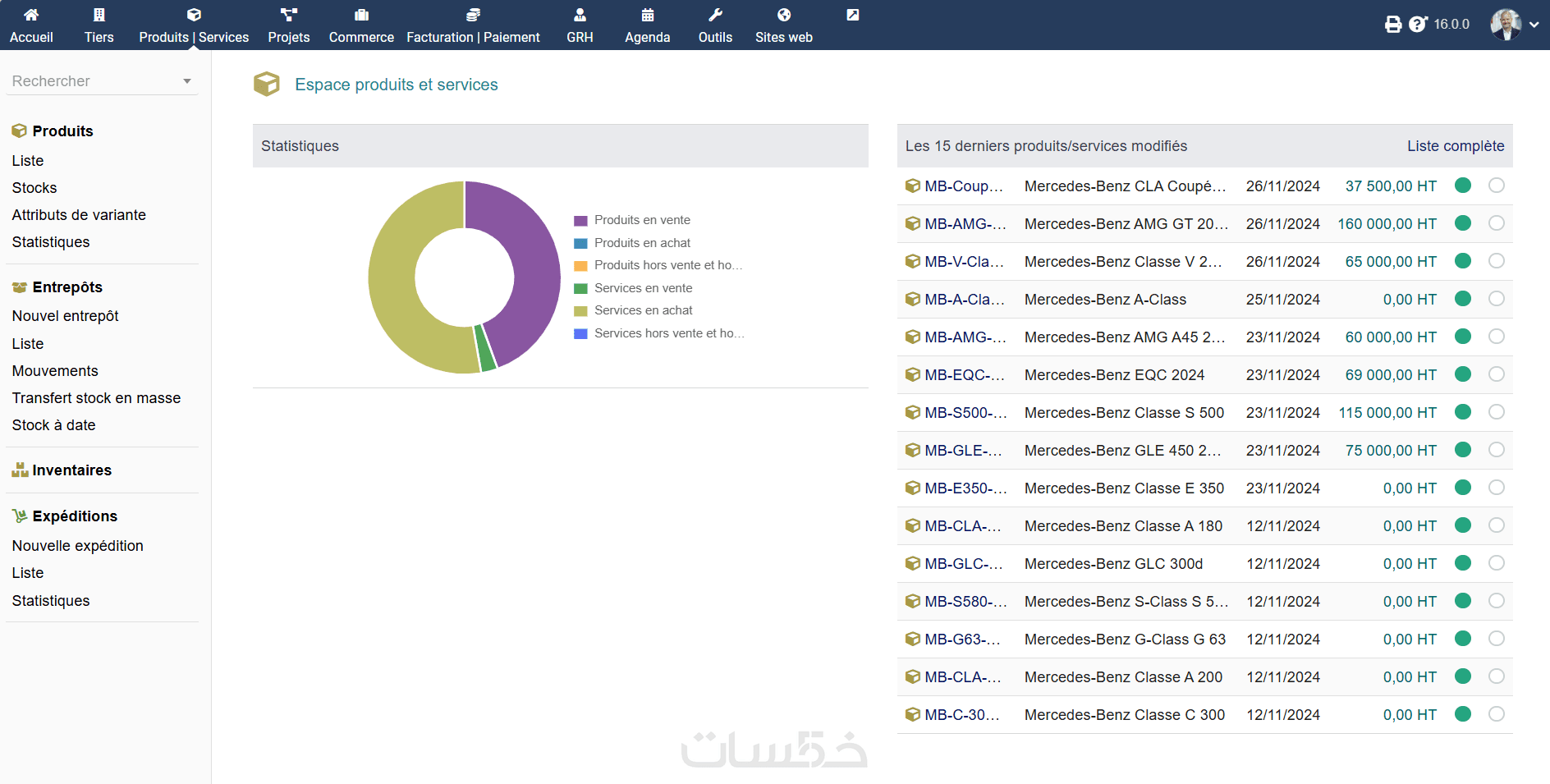Image resolution: width=1550 pixels, height=784 pixels.
Task: Click the blue Produits en achat legend swatch
Action: (580, 243)
